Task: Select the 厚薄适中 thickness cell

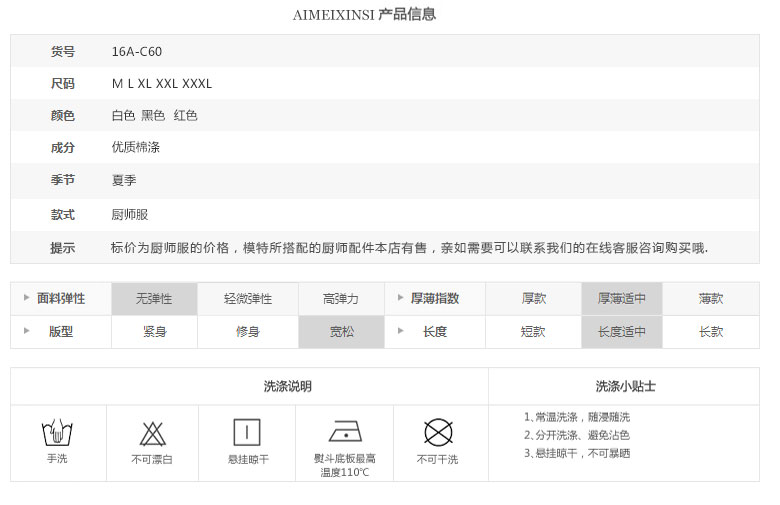Action: pos(622,299)
